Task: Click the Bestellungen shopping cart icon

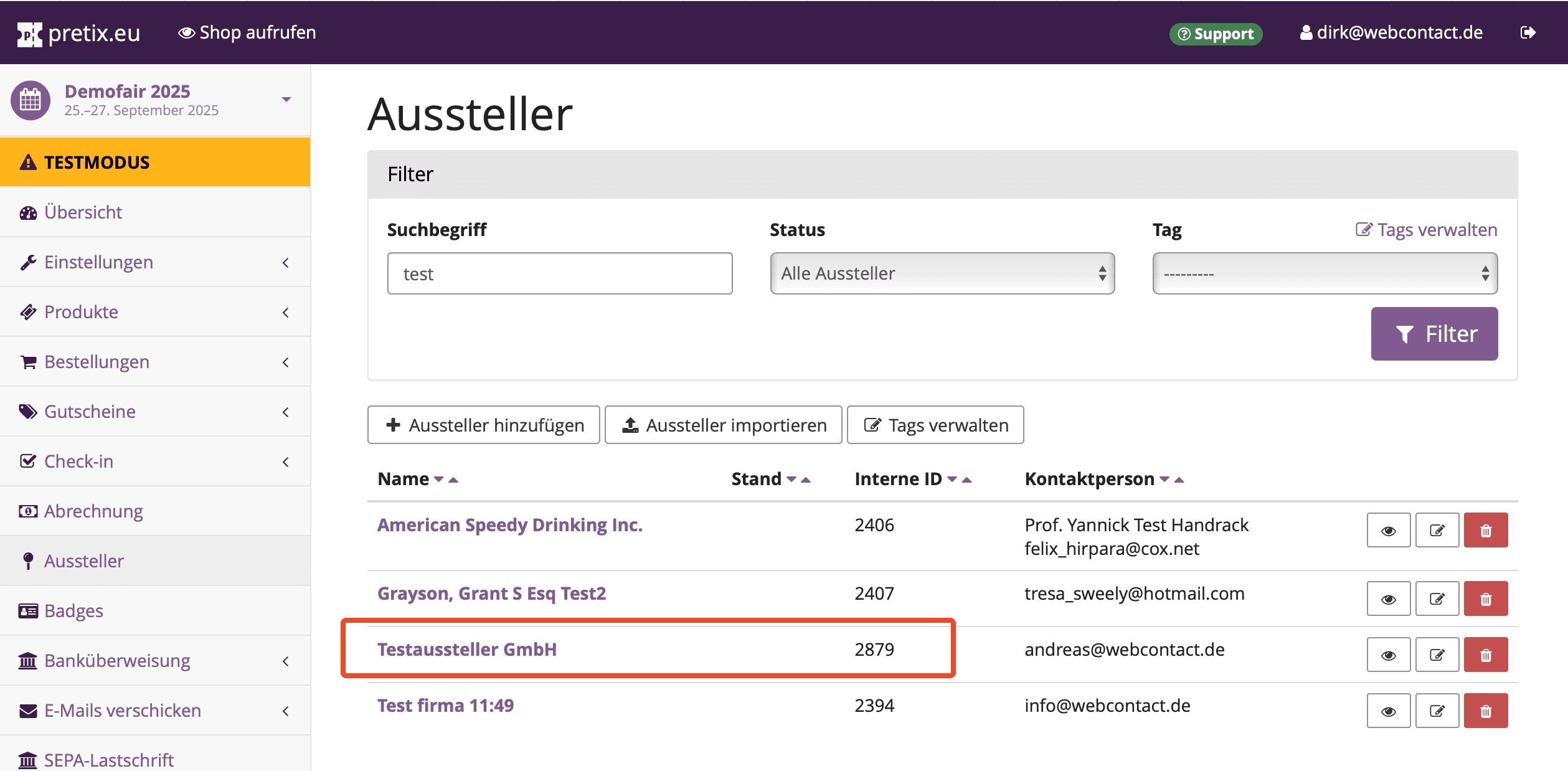Action: pyautogui.click(x=28, y=362)
